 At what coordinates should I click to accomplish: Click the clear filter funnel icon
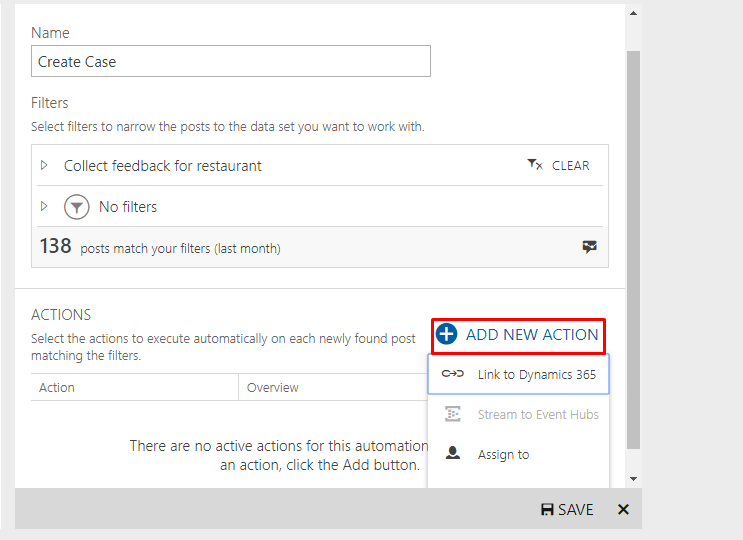(535, 165)
